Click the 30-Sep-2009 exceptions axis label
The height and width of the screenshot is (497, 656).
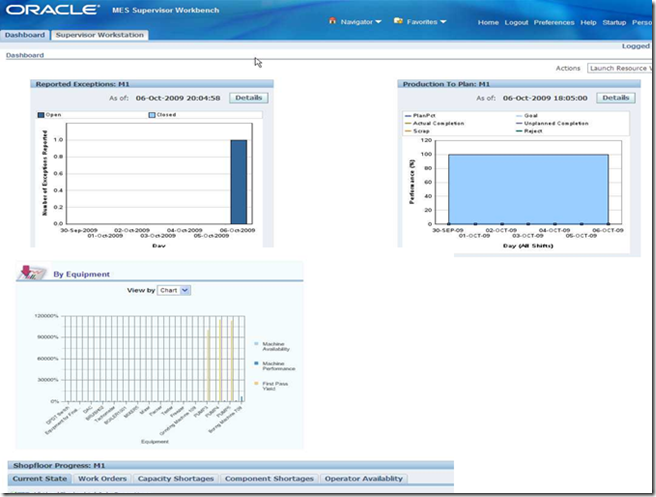pos(79,230)
